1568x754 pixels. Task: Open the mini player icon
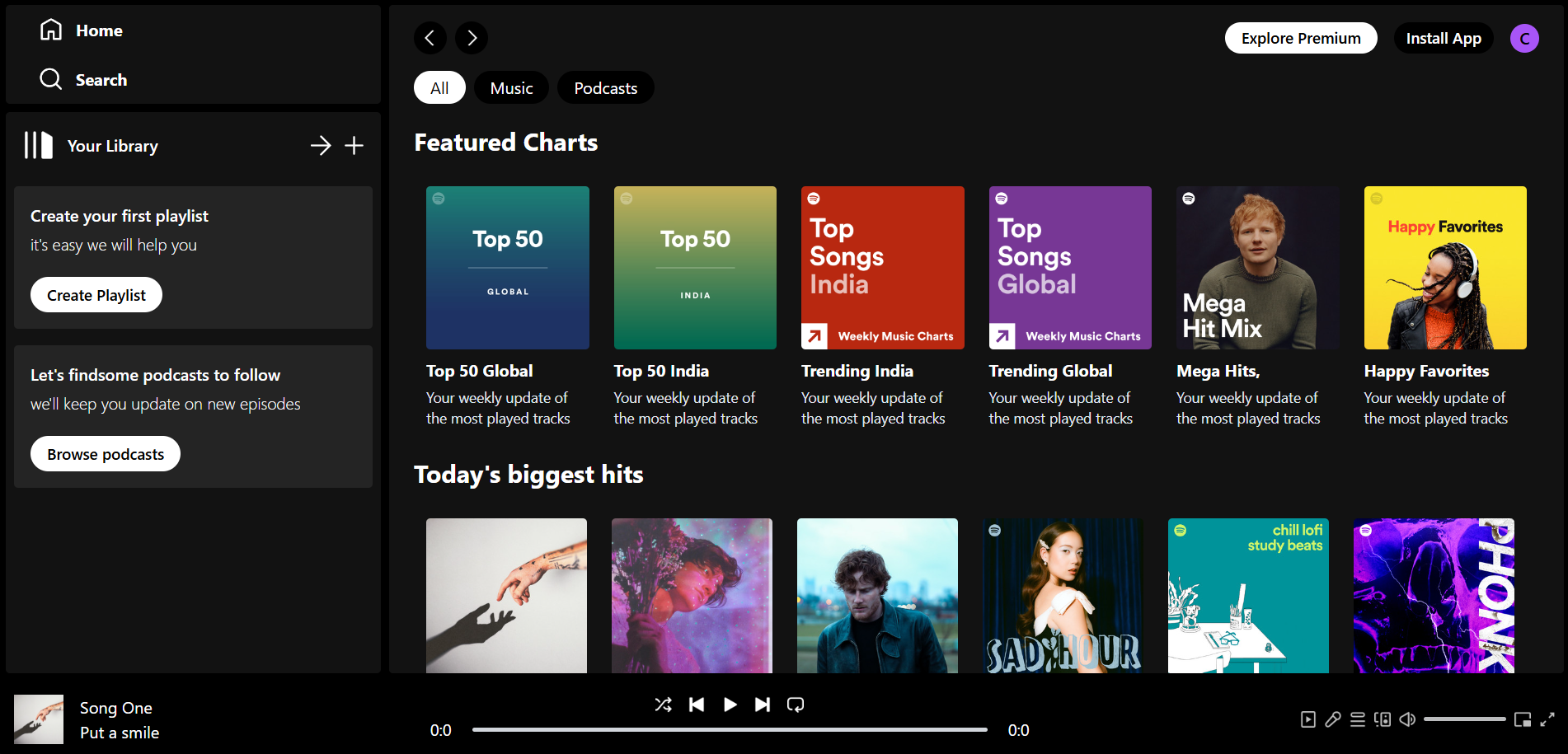click(x=1523, y=719)
